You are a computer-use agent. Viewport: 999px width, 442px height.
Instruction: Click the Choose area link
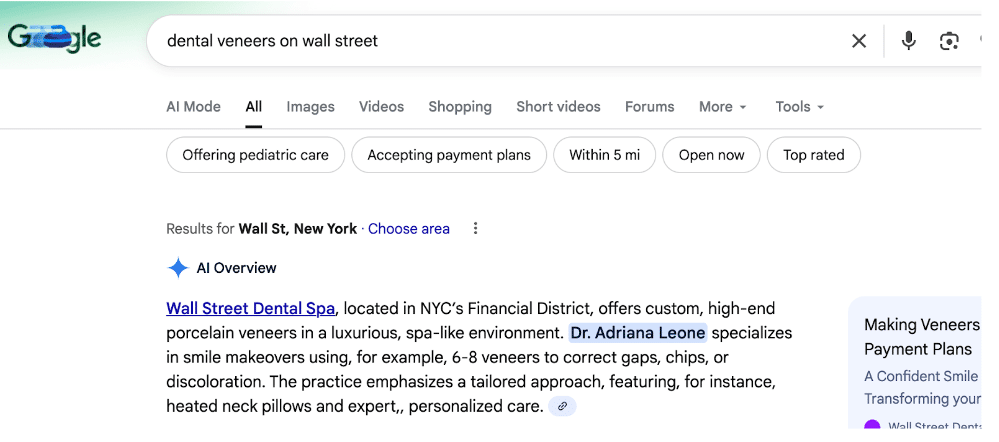point(408,229)
